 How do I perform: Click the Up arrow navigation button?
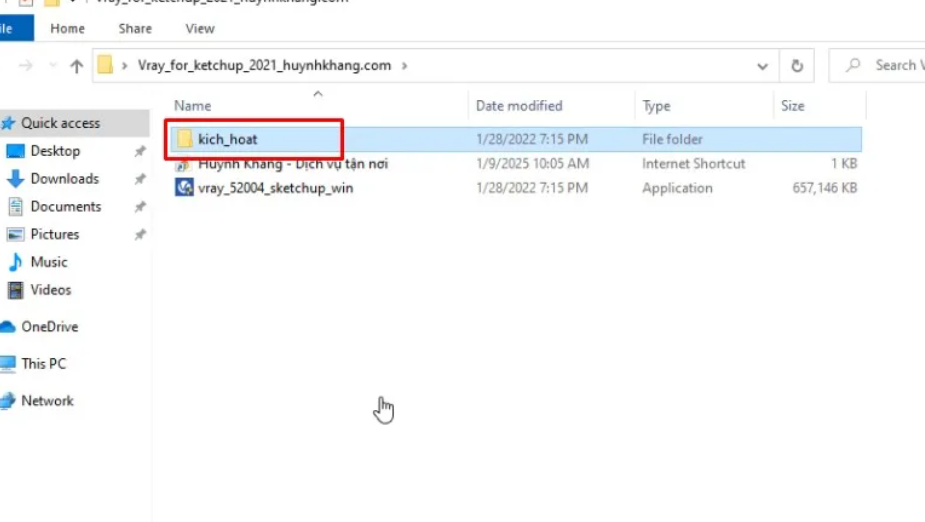pos(76,66)
